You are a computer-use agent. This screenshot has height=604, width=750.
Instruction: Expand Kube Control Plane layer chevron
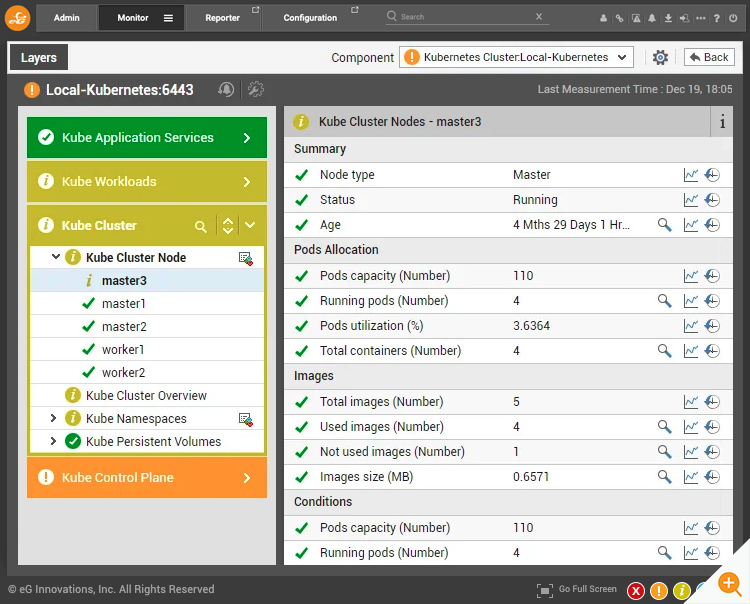point(247,478)
